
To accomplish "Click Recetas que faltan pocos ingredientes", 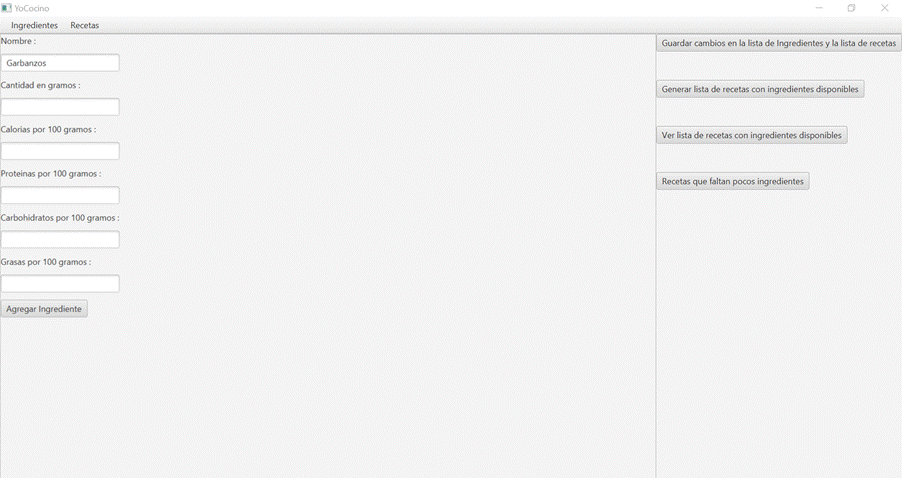I will [732, 181].
